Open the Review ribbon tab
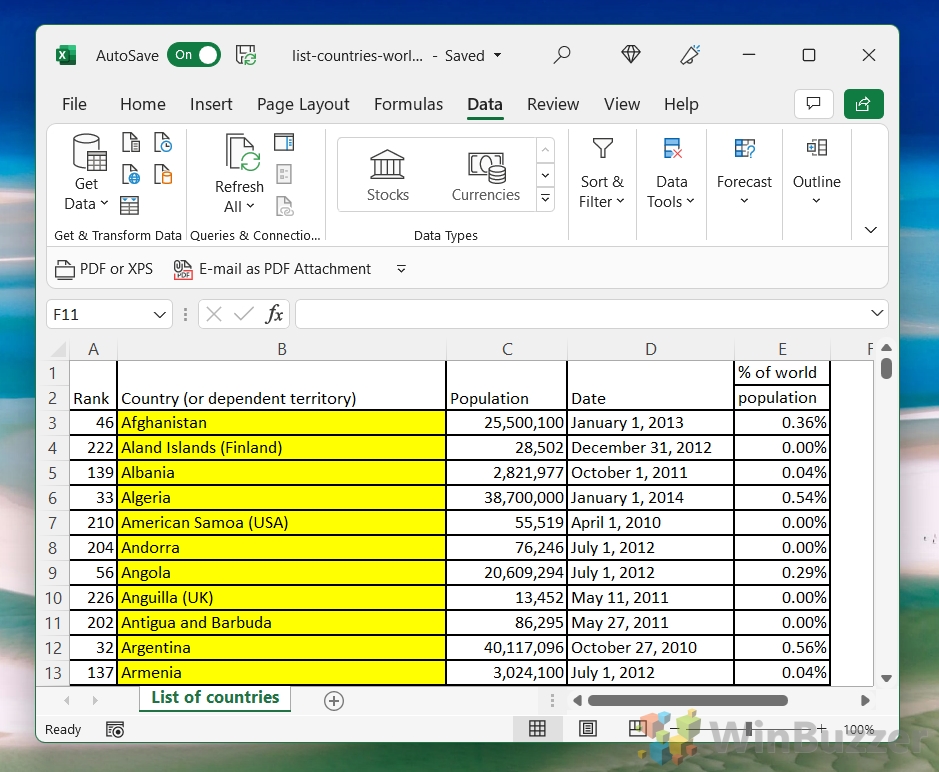 coord(552,104)
